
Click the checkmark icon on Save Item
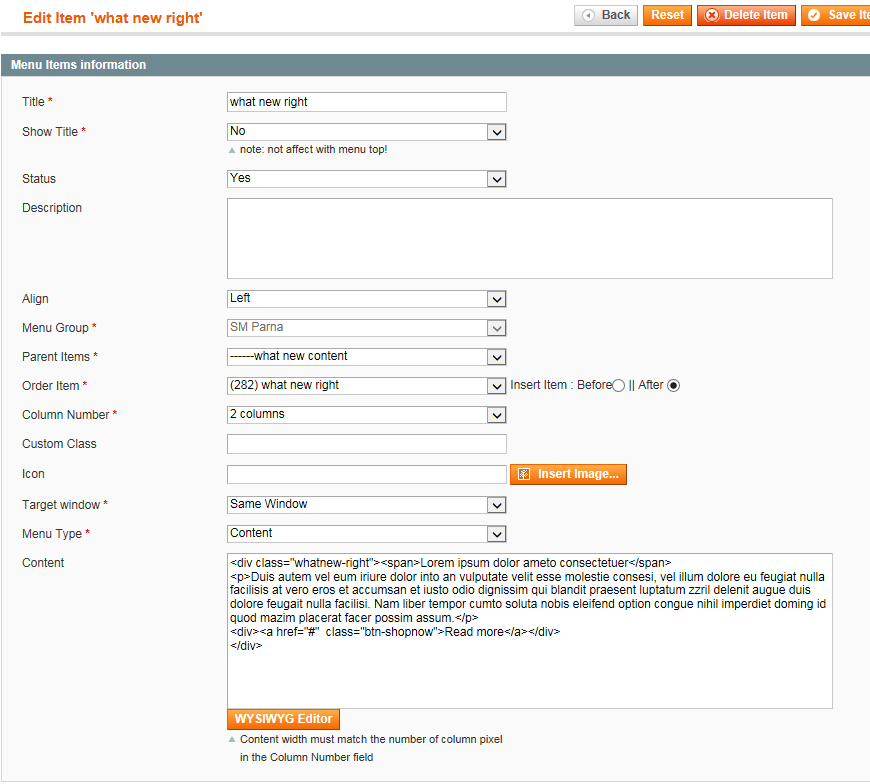(x=814, y=16)
